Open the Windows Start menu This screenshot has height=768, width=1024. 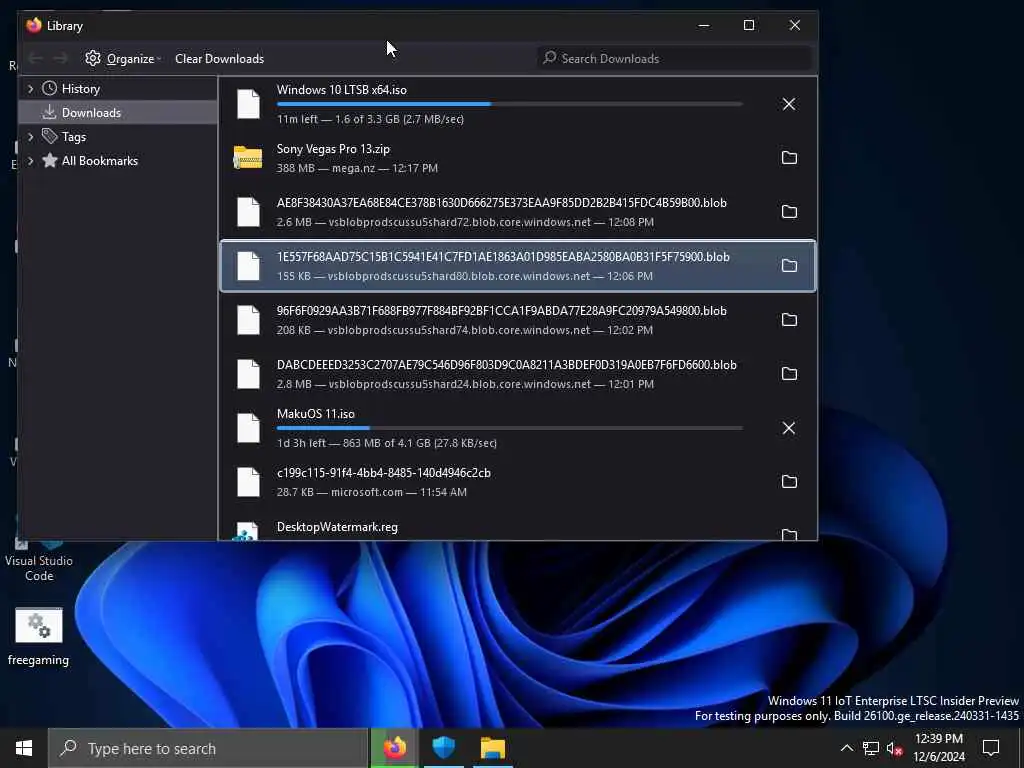tap(24, 748)
